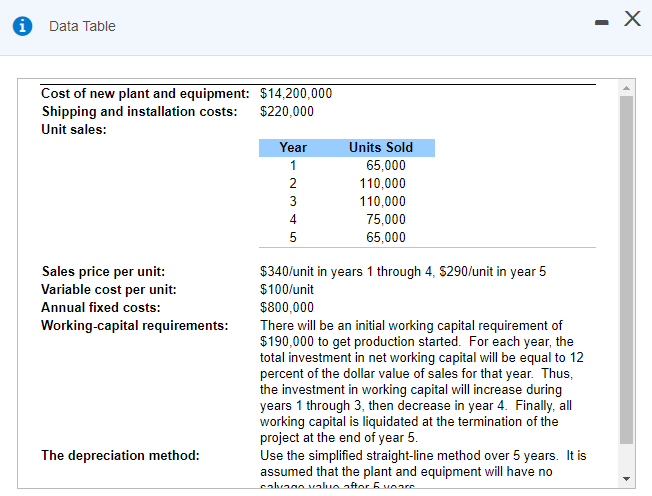Click the scrollbar down arrow
Viewport: 652px width, 496px height.
(626, 479)
